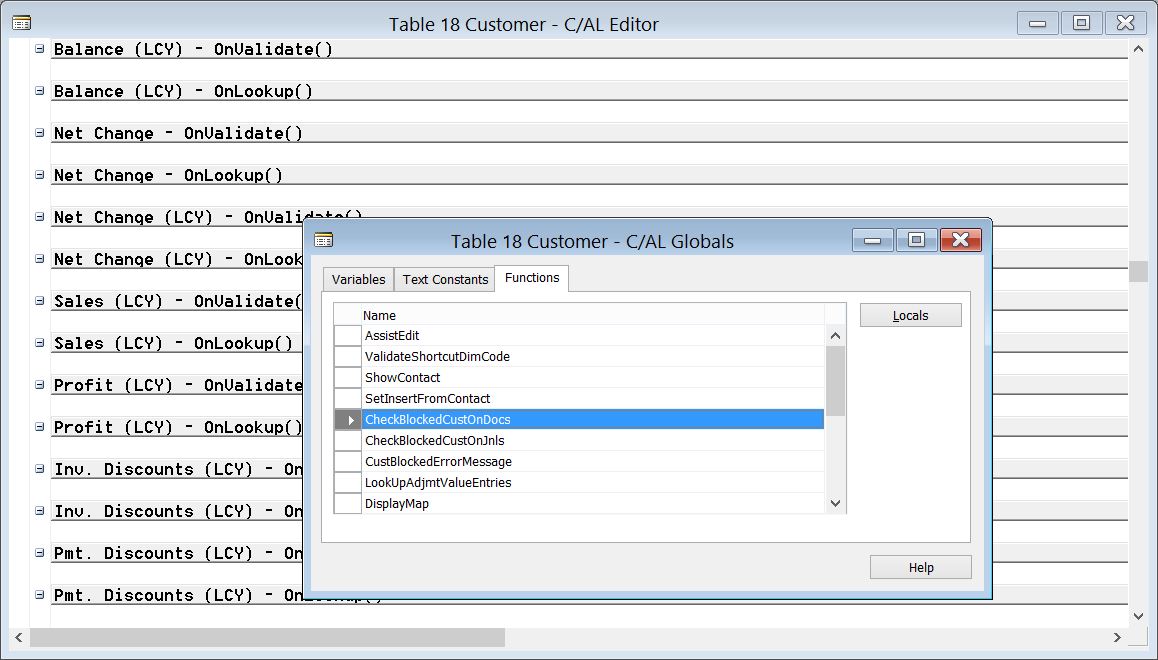Image resolution: width=1158 pixels, height=660 pixels.
Task: Collapse the Net Change - OnValidate() trigger
Action: (40, 133)
